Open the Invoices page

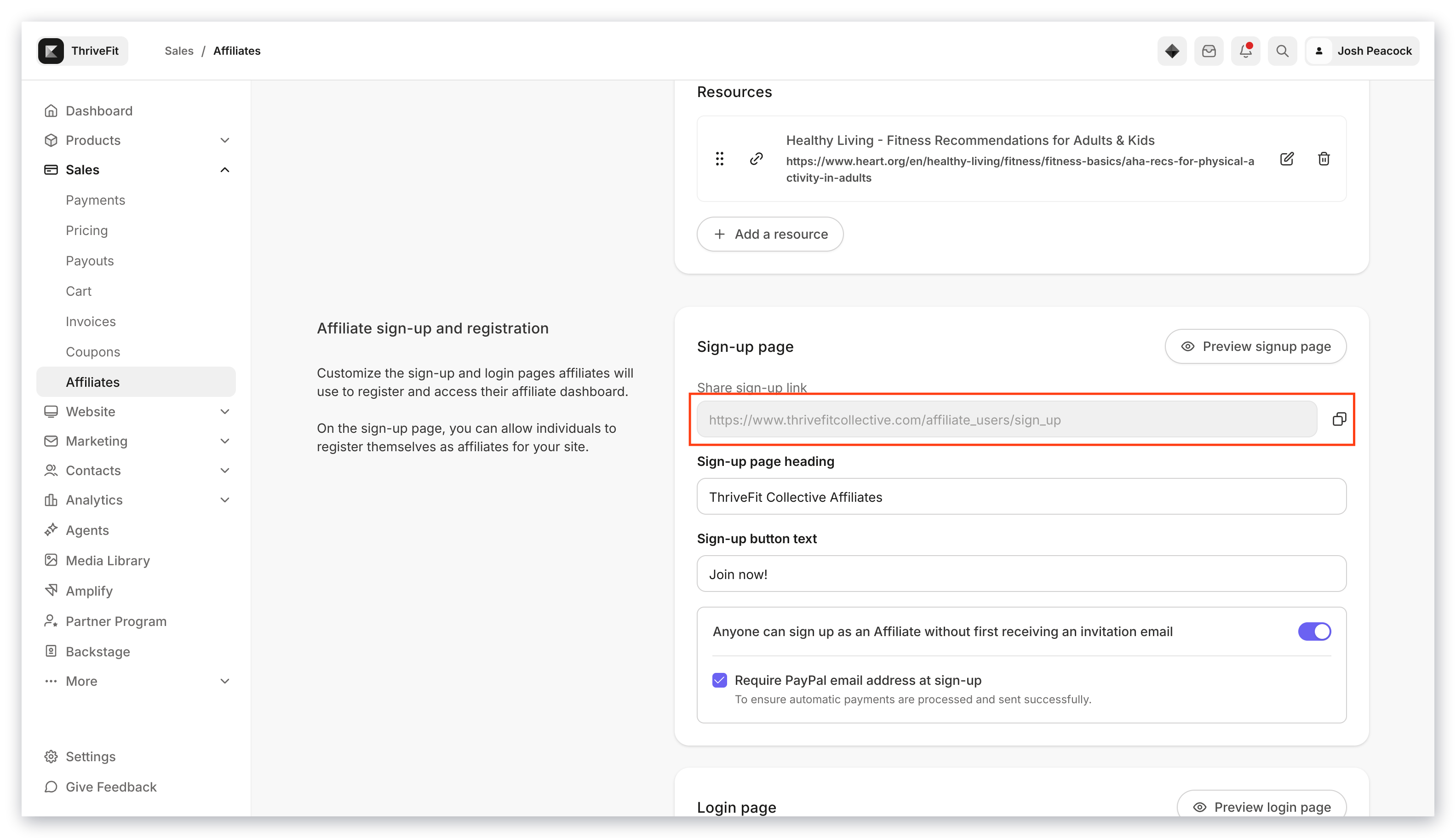[x=91, y=321]
